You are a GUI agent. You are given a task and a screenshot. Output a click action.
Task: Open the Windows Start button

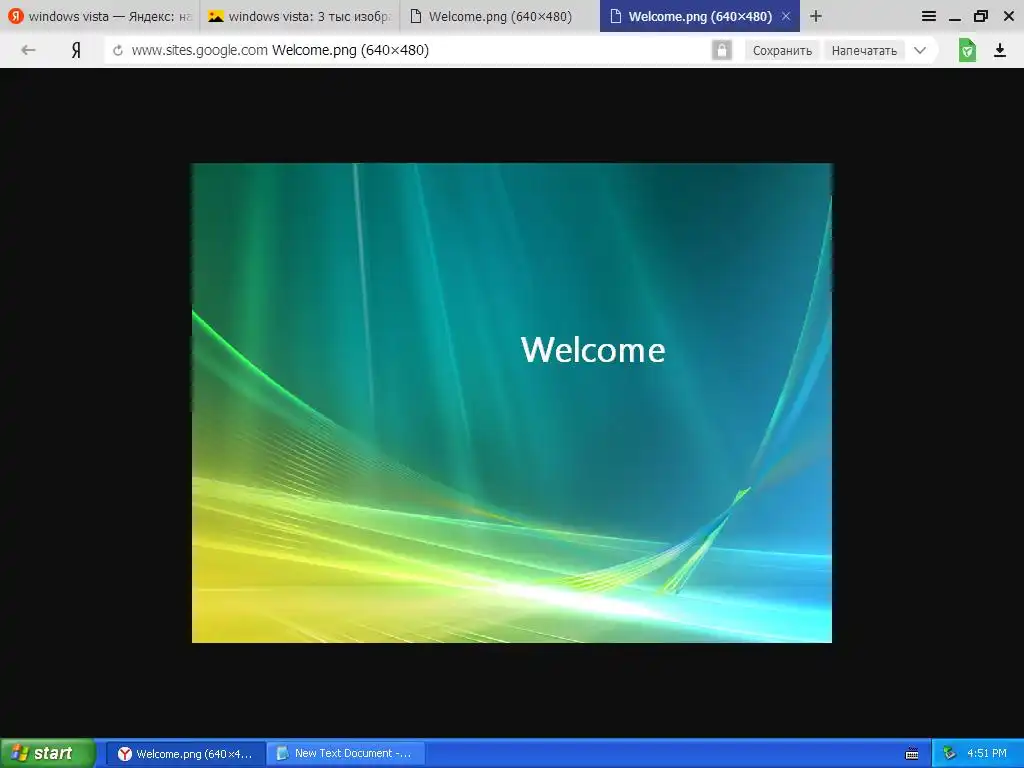pos(48,754)
